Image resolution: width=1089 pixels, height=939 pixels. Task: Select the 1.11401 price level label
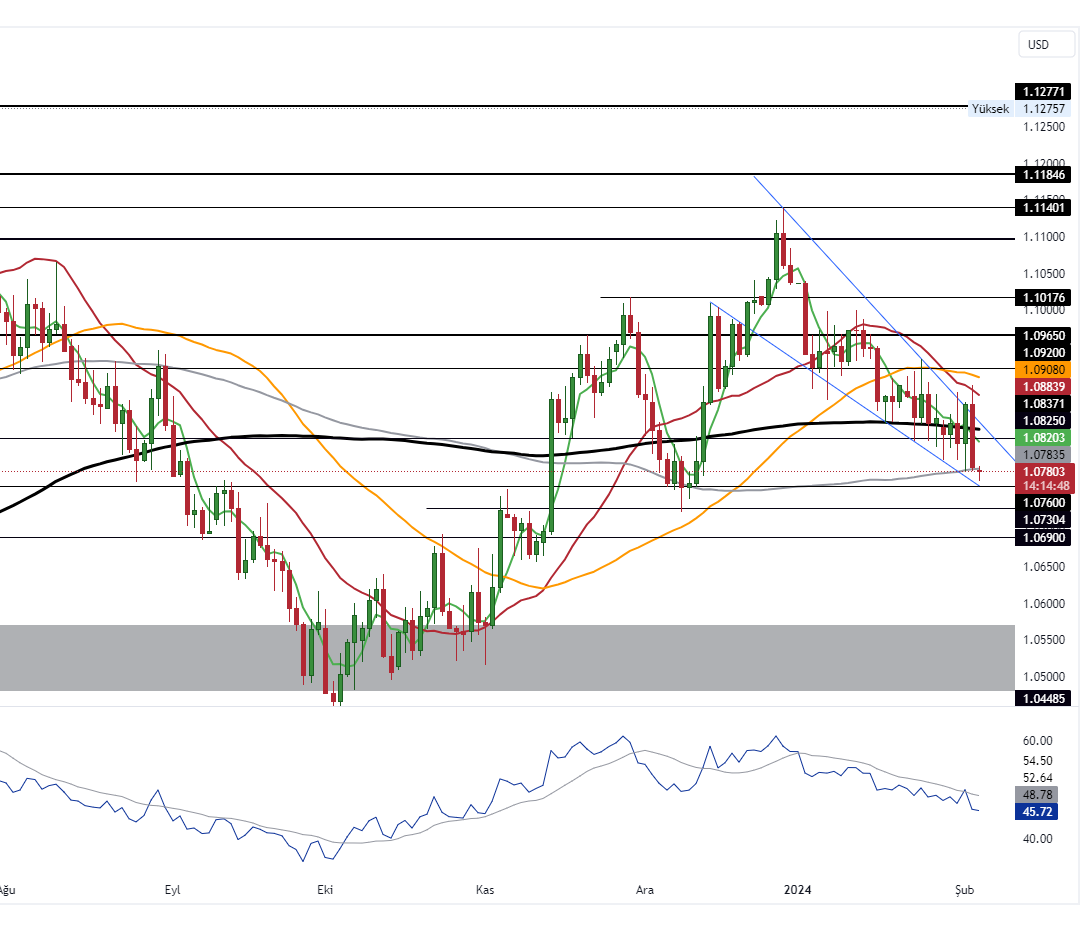click(1043, 208)
